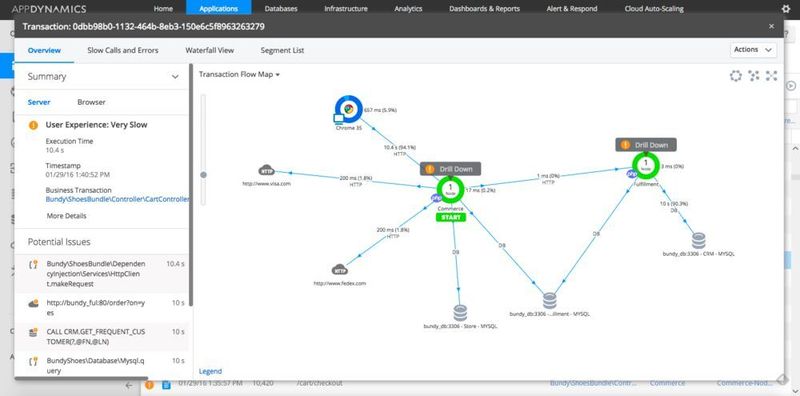Open Cloud Auto-Scaling menu

(654, 9)
